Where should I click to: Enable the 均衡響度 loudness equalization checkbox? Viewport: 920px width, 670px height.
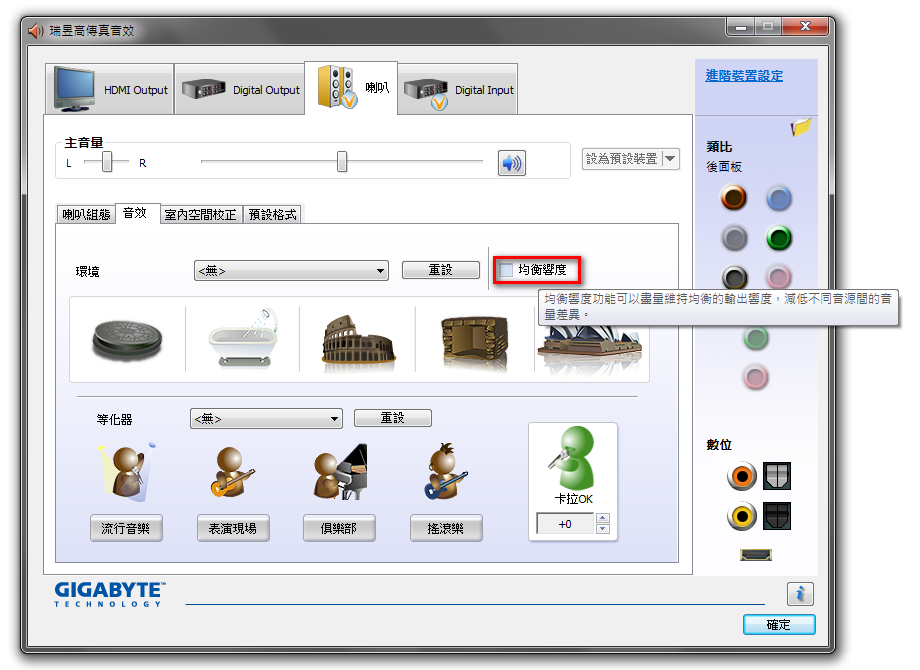click(x=506, y=270)
